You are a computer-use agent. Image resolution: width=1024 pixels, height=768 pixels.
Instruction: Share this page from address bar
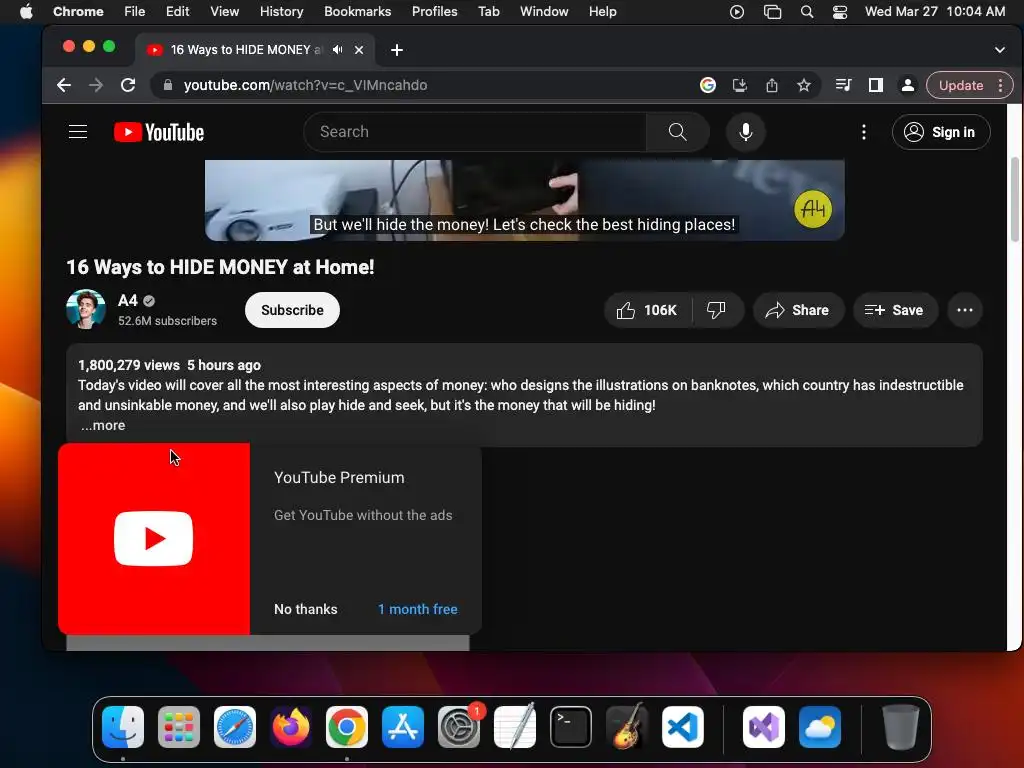(x=772, y=86)
